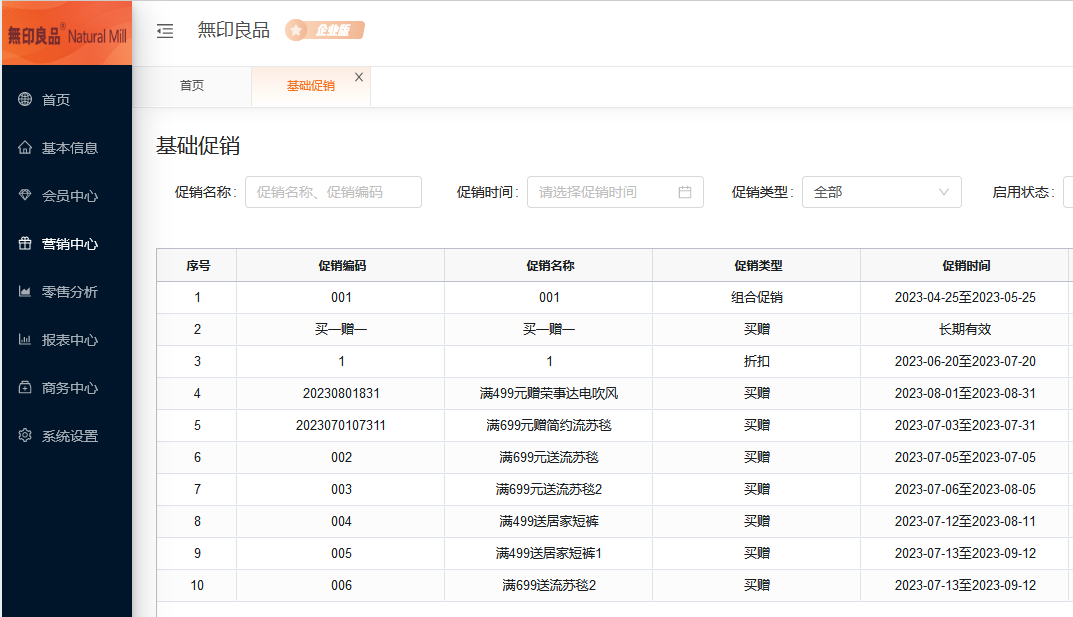Collapse the sidebar with the hamburger icon

point(165,31)
